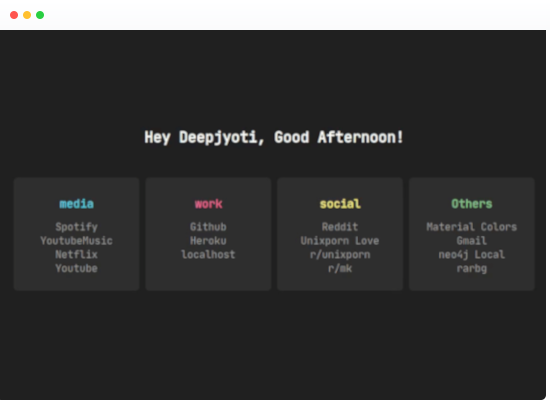Open Reddit under social
The height and width of the screenshot is (400, 550).
click(x=340, y=227)
